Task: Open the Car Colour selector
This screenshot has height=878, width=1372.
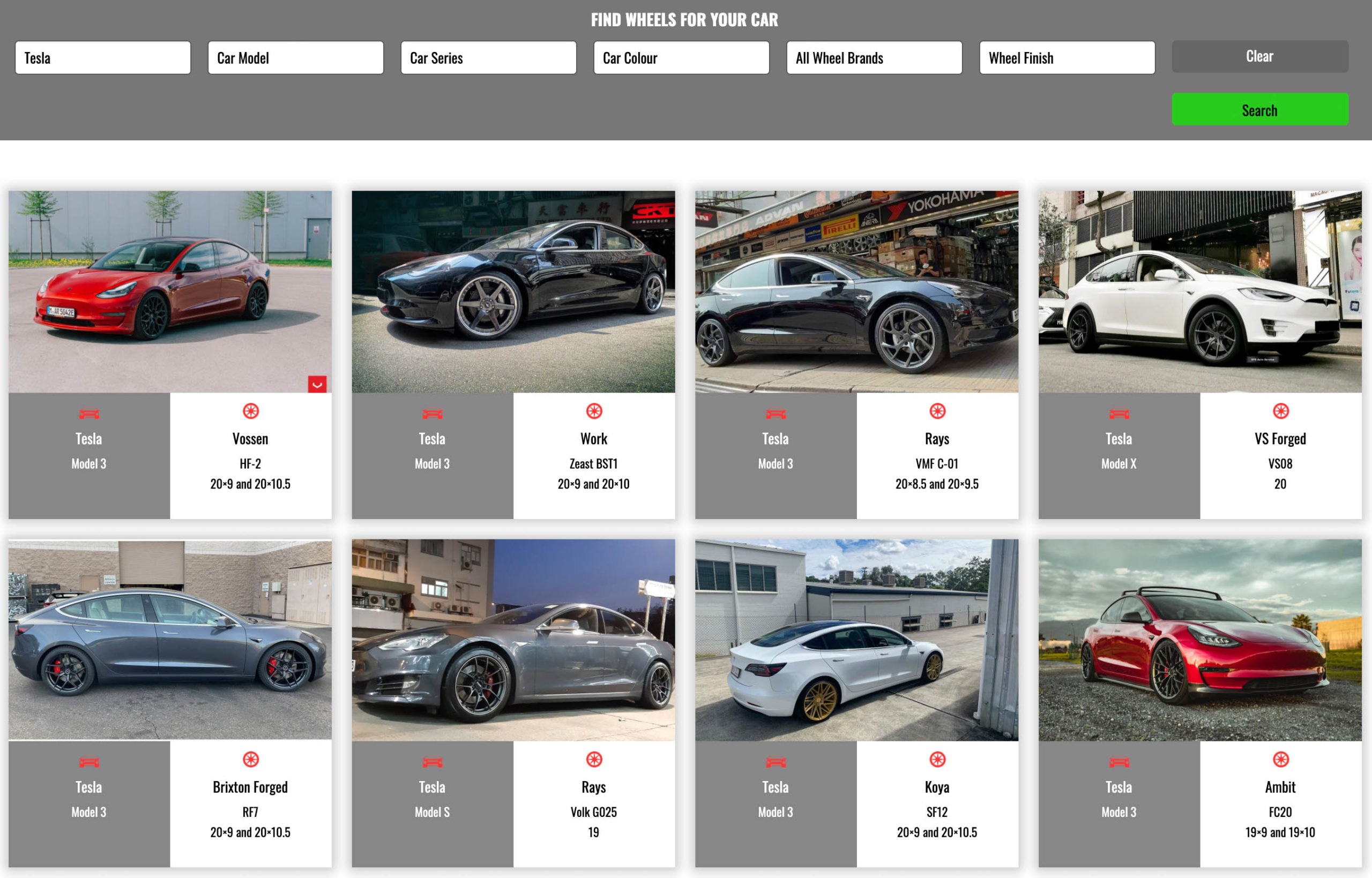Action: [681, 57]
